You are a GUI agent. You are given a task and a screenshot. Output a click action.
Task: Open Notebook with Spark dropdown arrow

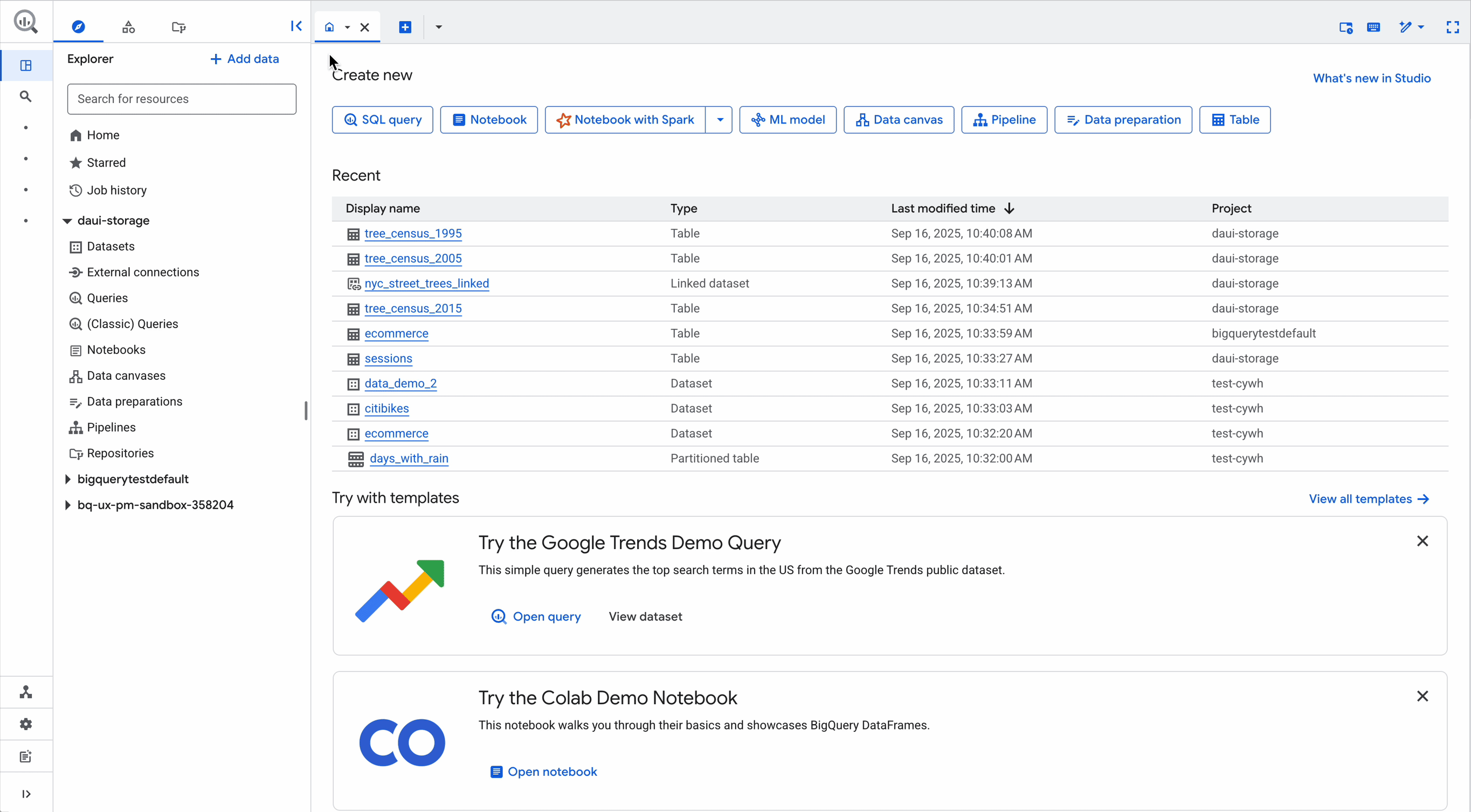(720, 120)
